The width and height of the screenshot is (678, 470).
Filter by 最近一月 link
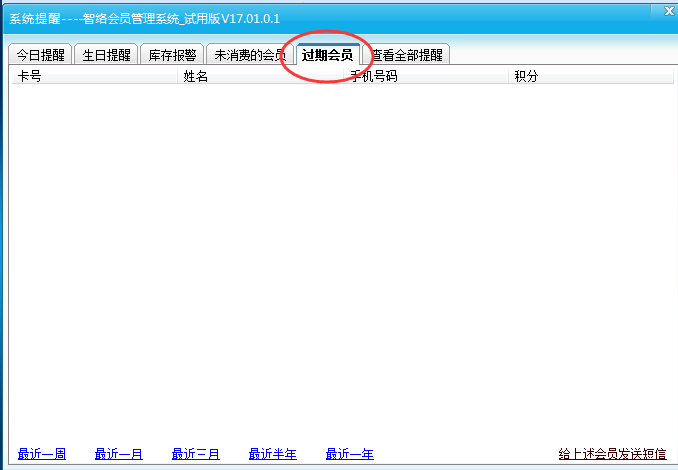click(x=119, y=454)
